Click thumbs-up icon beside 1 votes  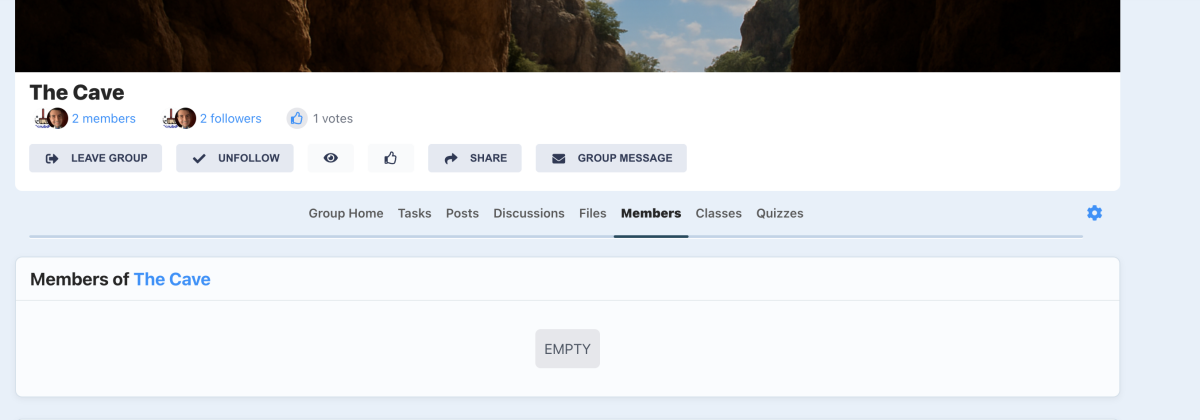tap(297, 118)
